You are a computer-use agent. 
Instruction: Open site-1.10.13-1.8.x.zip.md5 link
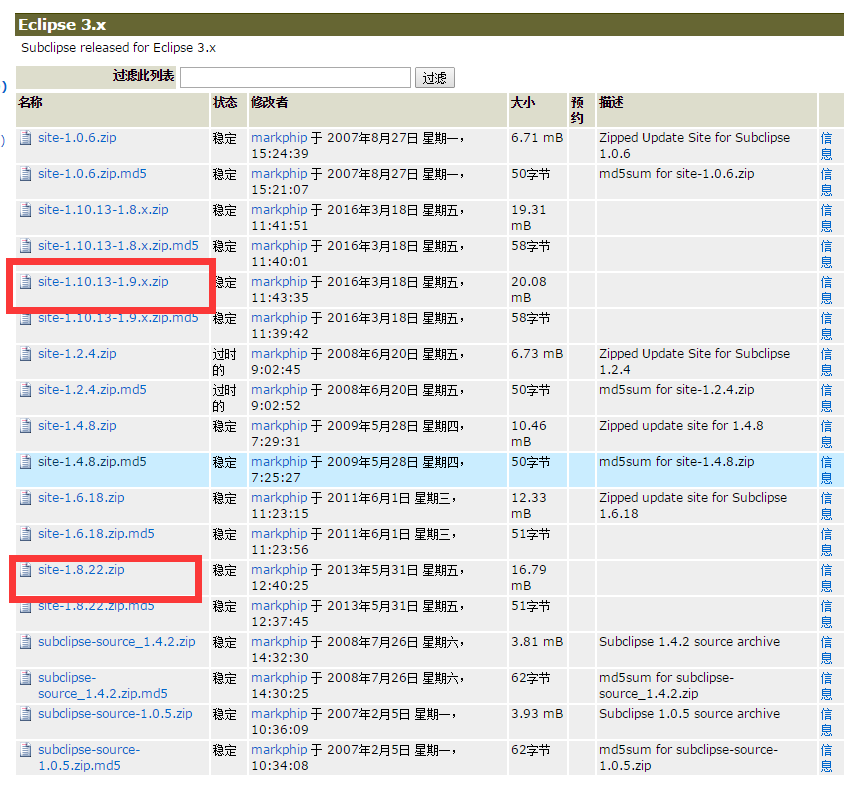(118, 246)
